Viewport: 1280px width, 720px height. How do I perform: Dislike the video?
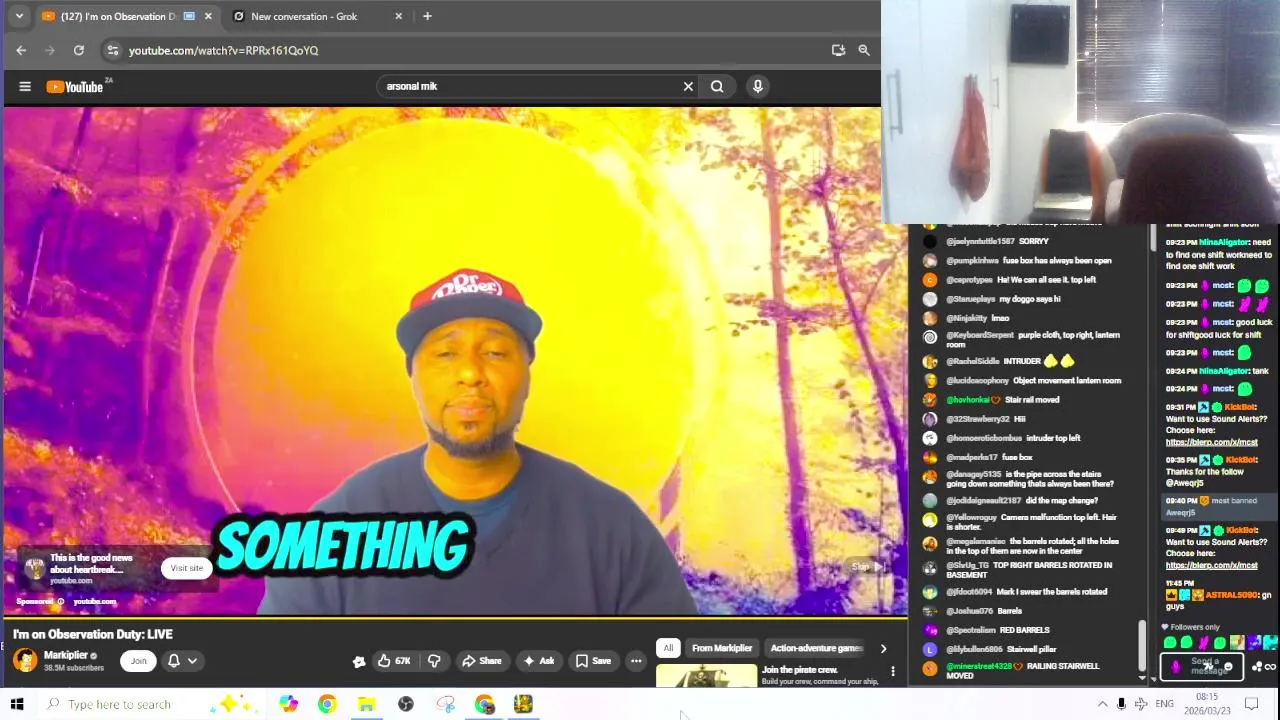[434, 661]
